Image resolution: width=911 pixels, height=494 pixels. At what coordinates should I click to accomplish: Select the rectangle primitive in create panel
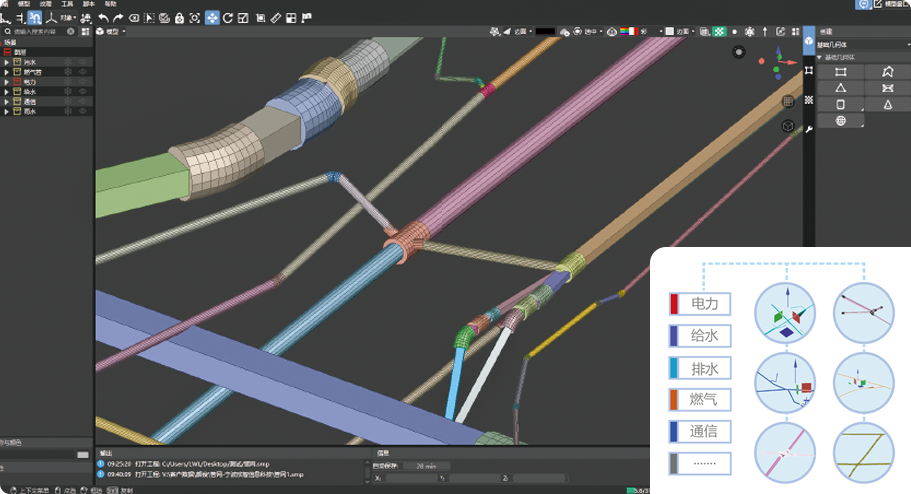pos(840,72)
